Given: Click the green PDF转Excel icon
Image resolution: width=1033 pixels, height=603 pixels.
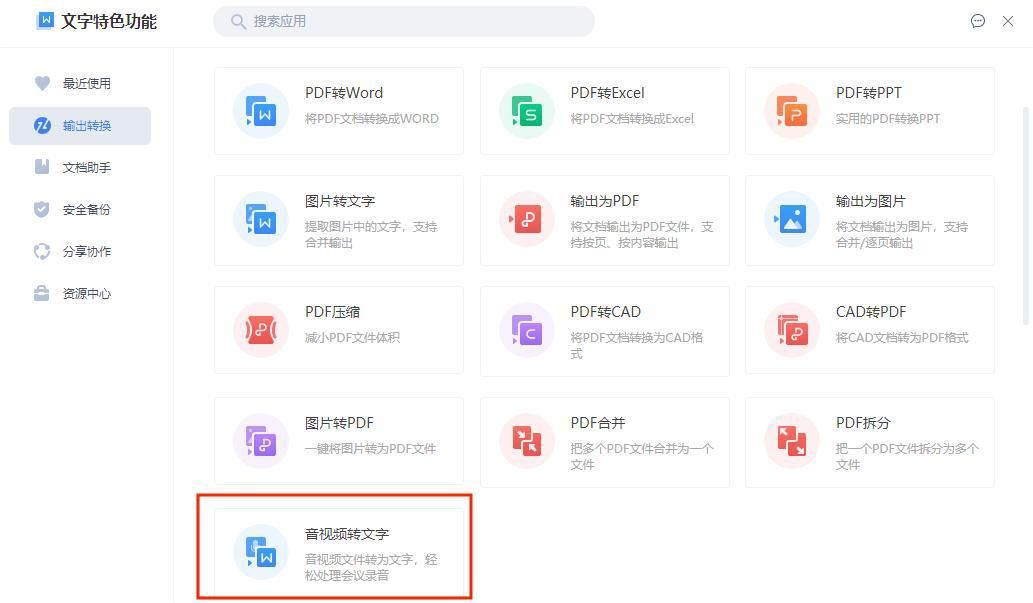Looking at the screenshot, I should (526, 111).
